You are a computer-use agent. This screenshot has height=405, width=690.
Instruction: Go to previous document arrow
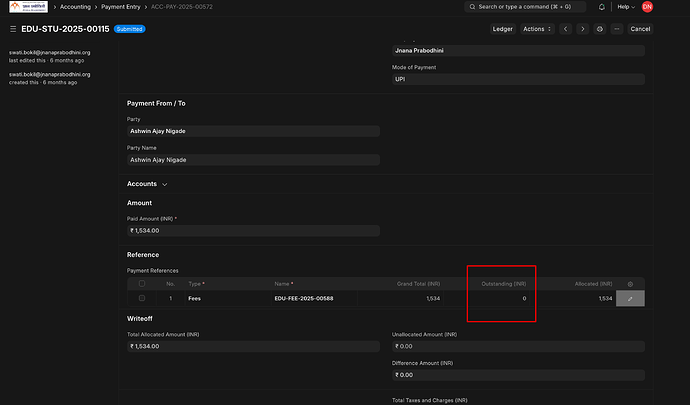(x=565, y=29)
